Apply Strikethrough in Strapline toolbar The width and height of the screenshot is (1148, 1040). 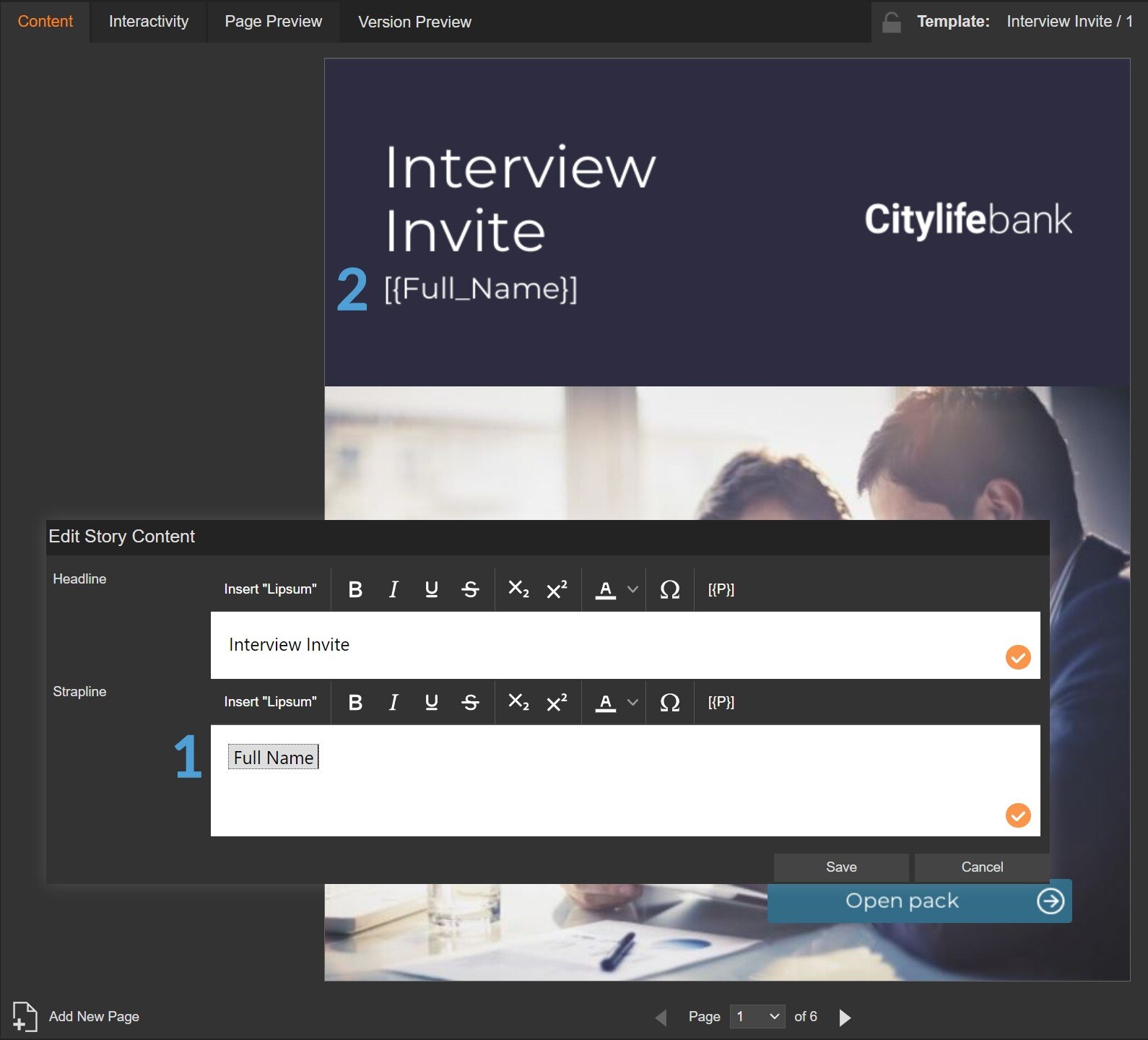pos(470,703)
